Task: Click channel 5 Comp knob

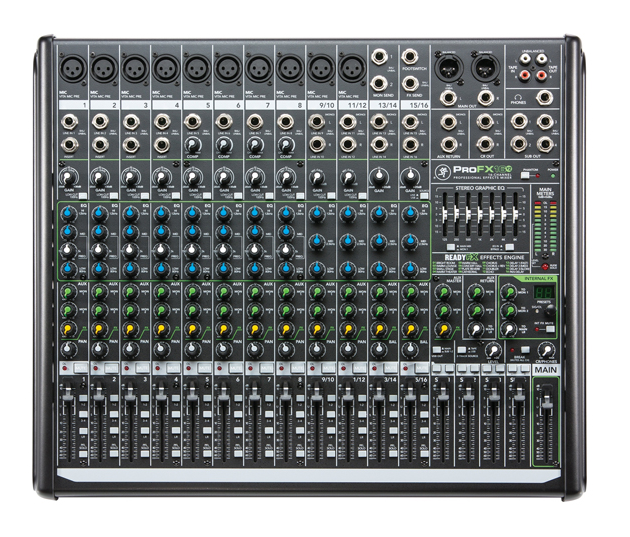Action: click(193, 145)
